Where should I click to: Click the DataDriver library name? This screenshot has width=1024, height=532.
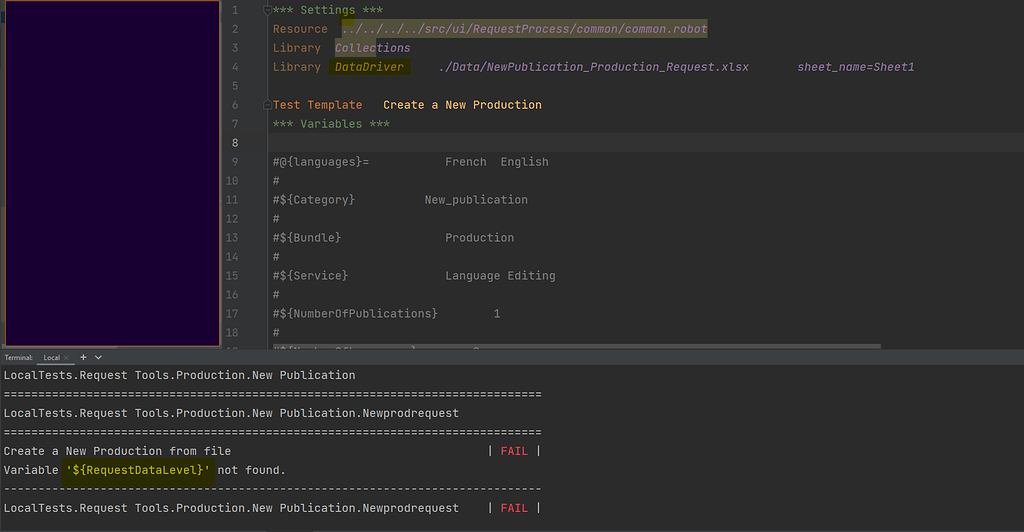pyautogui.click(x=369, y=67)
